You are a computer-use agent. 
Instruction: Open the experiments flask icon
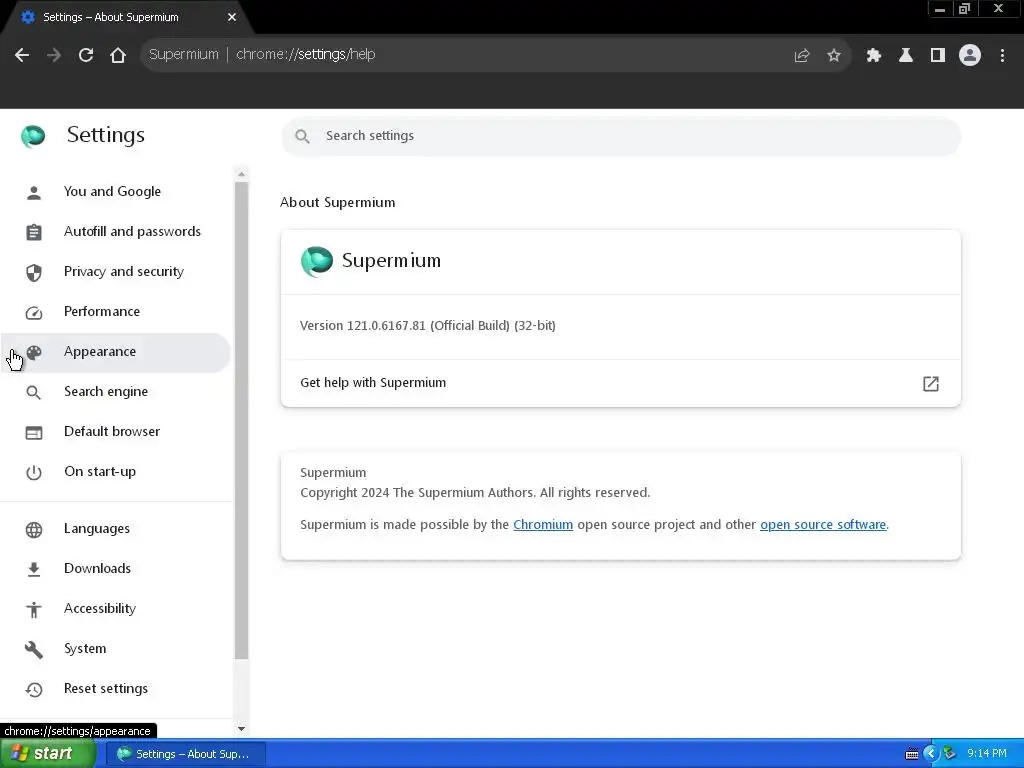pyautogui.click(x=906, y=56)
